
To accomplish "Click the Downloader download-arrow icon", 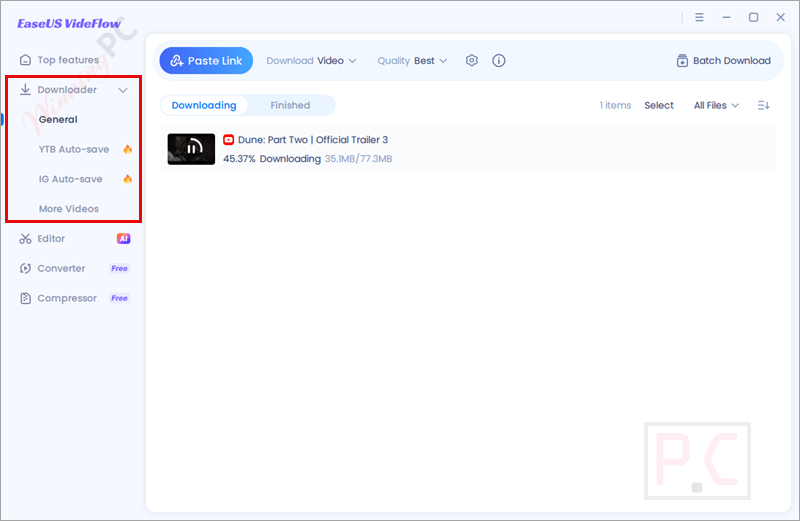I will [25, 89].
